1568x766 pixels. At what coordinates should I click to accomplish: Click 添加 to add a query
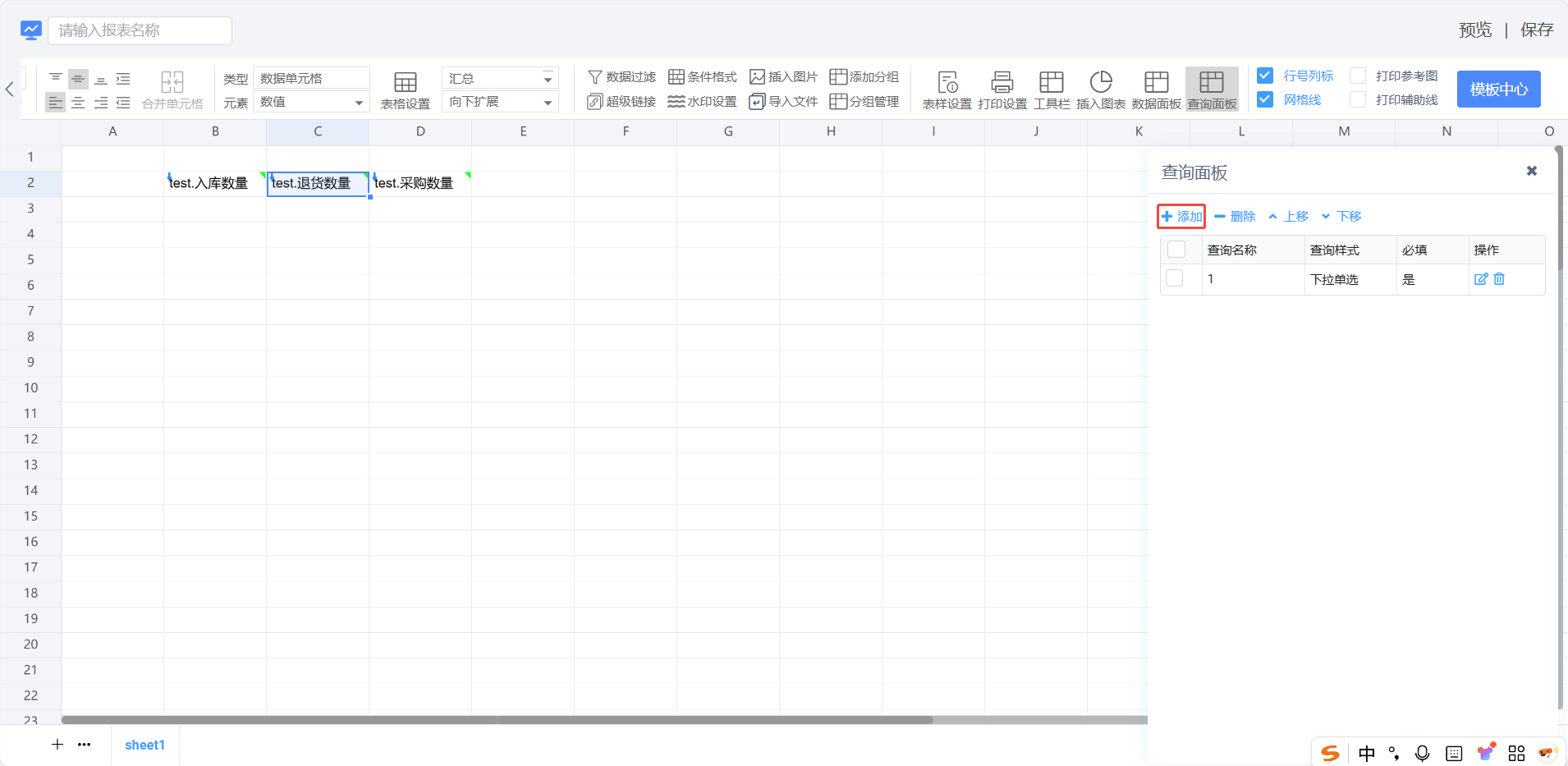click(1181, 217)
